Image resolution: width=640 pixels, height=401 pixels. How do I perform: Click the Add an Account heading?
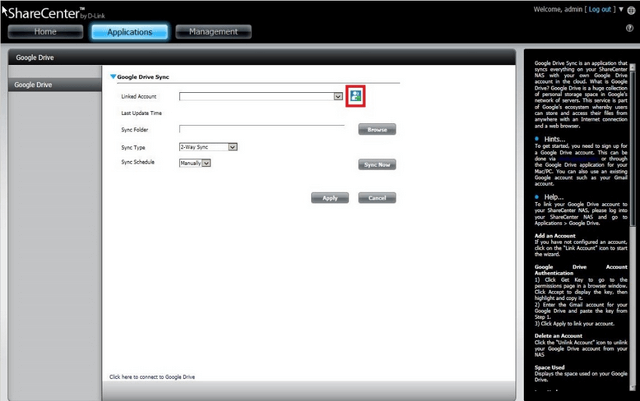point(555,236)
